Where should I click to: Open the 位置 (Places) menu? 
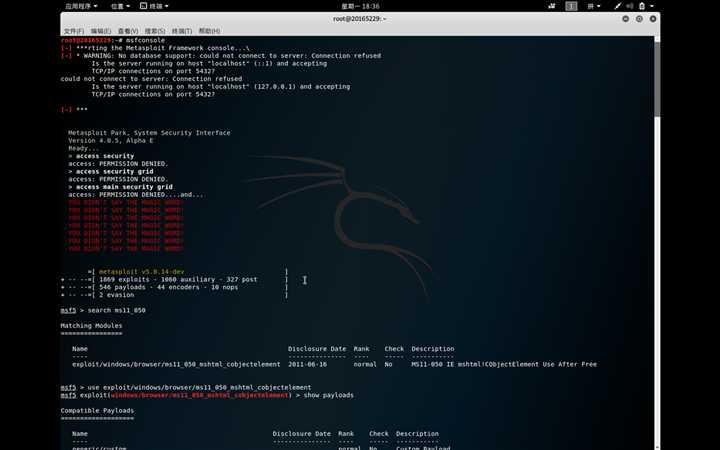(x=120, y=6)
